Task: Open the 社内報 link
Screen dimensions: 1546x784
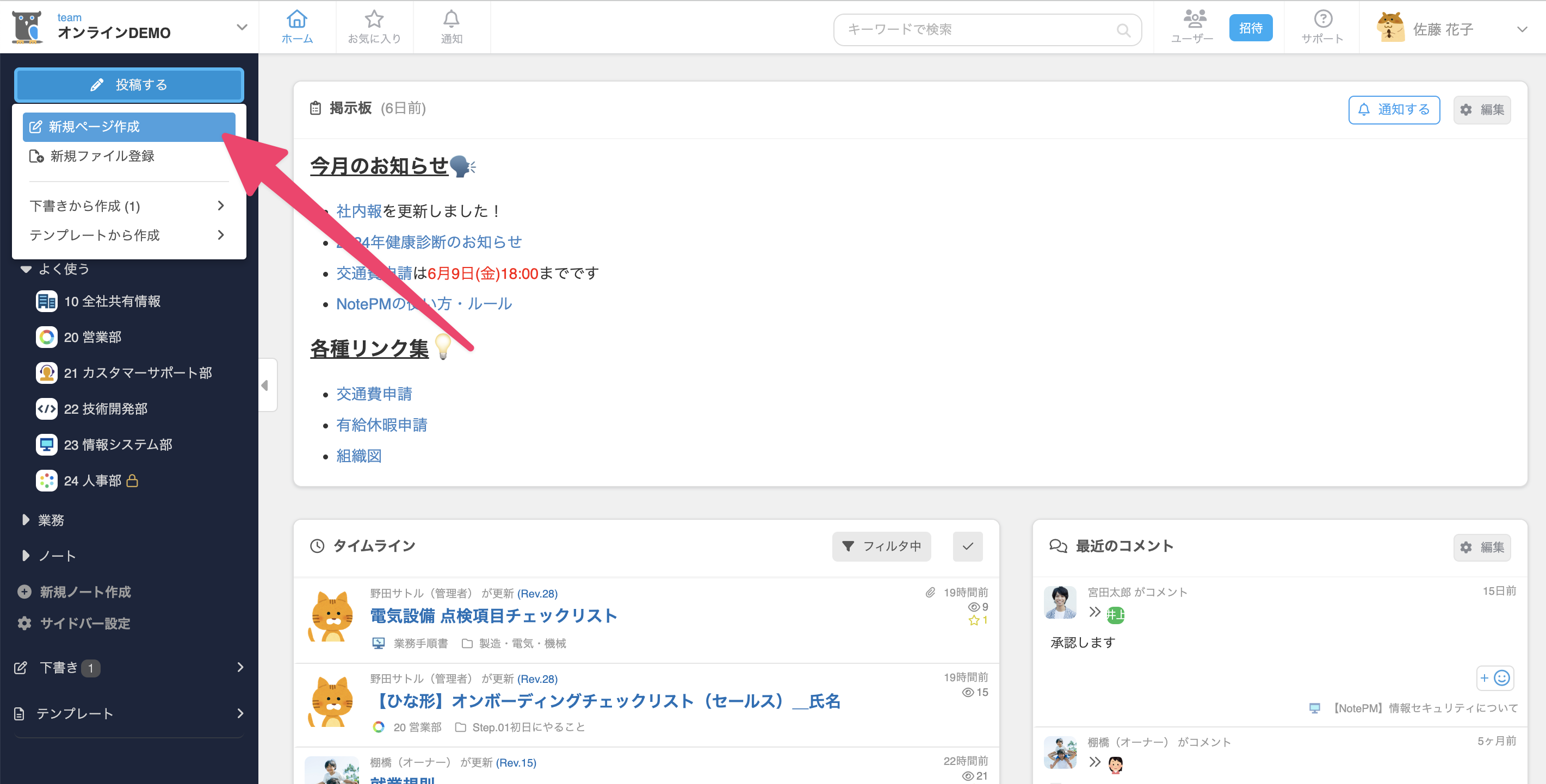Action: coord(359,211)
